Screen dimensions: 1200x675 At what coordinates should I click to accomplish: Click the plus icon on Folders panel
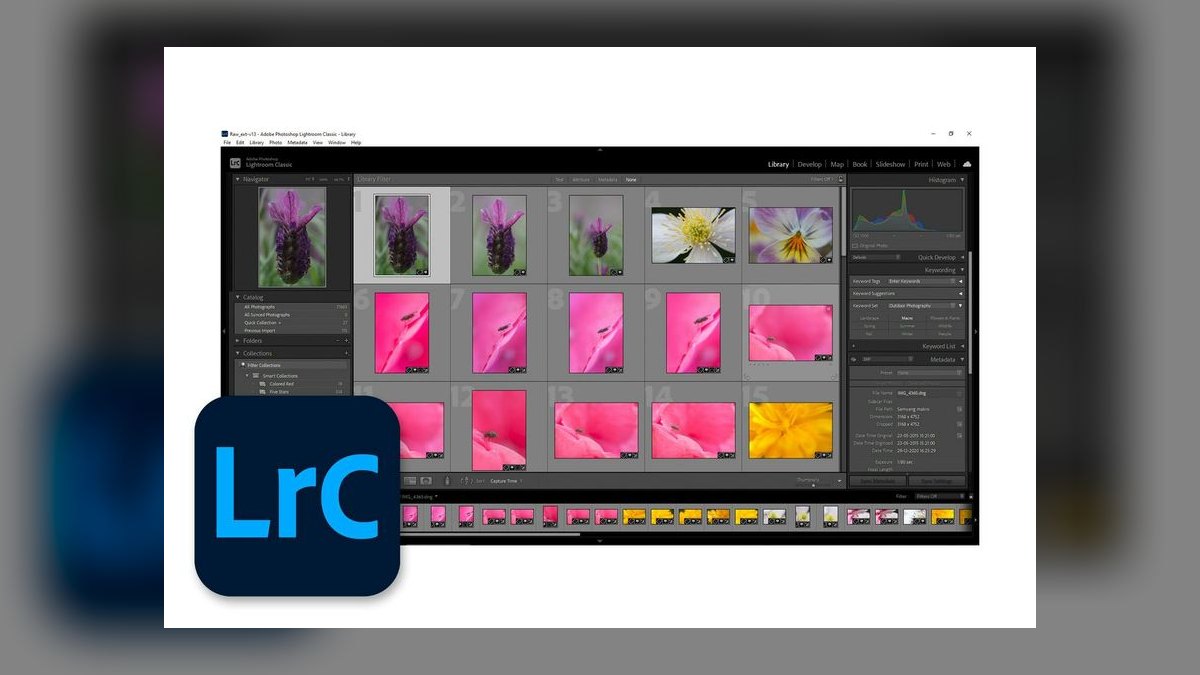coord(347,341)
